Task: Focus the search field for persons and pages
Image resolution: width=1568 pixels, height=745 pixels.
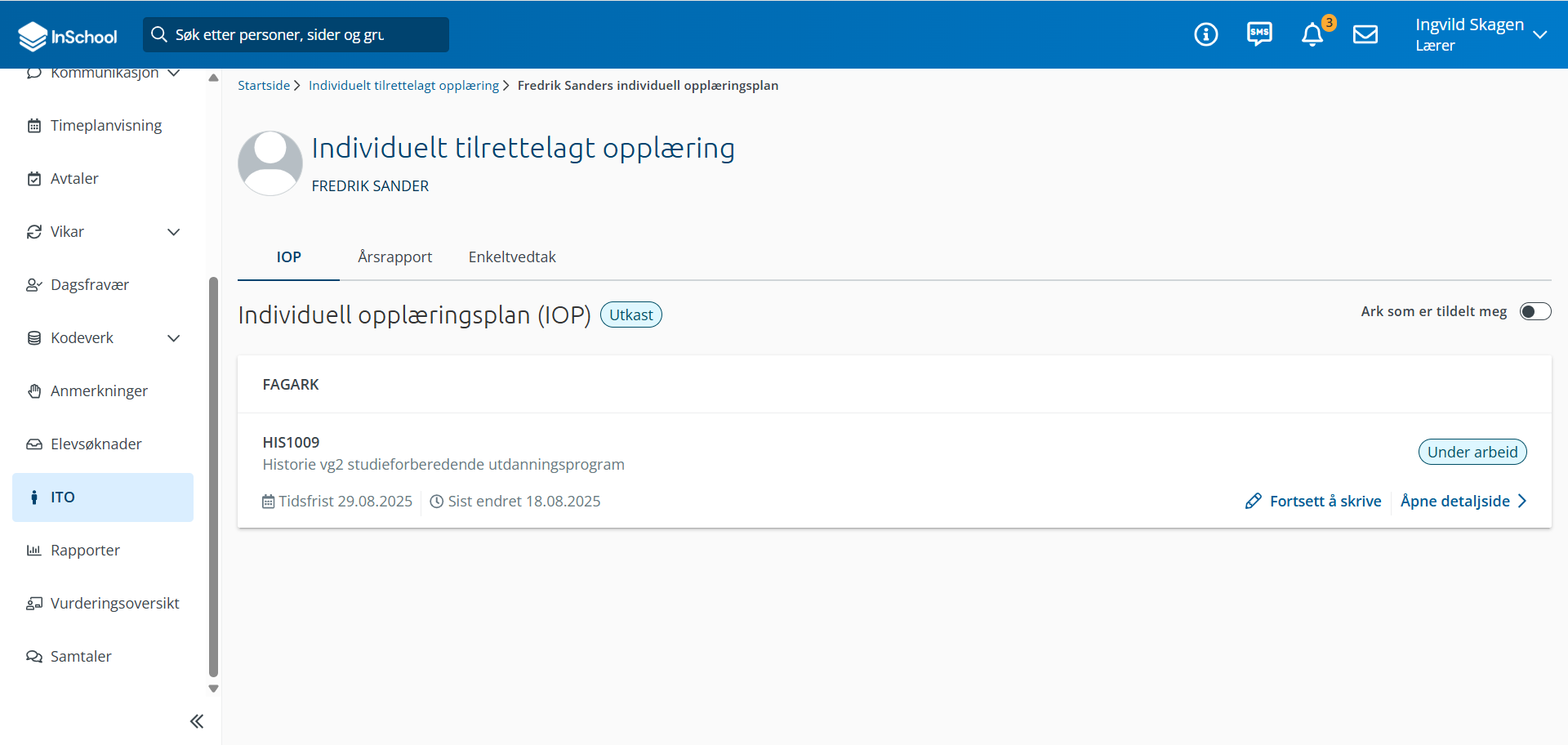Action: pyautogui.click(x=296, y=34)
